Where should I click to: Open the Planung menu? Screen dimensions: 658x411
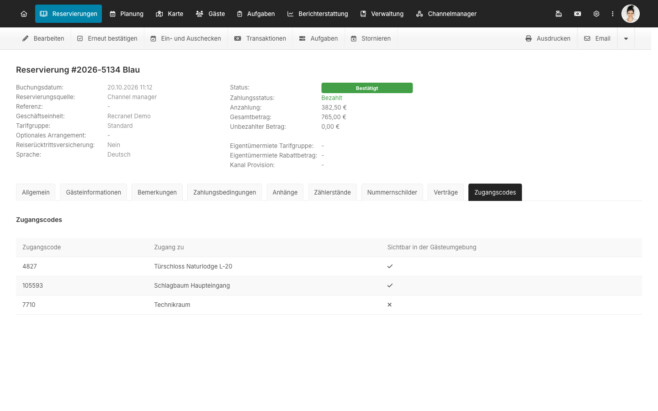[126, 14]
